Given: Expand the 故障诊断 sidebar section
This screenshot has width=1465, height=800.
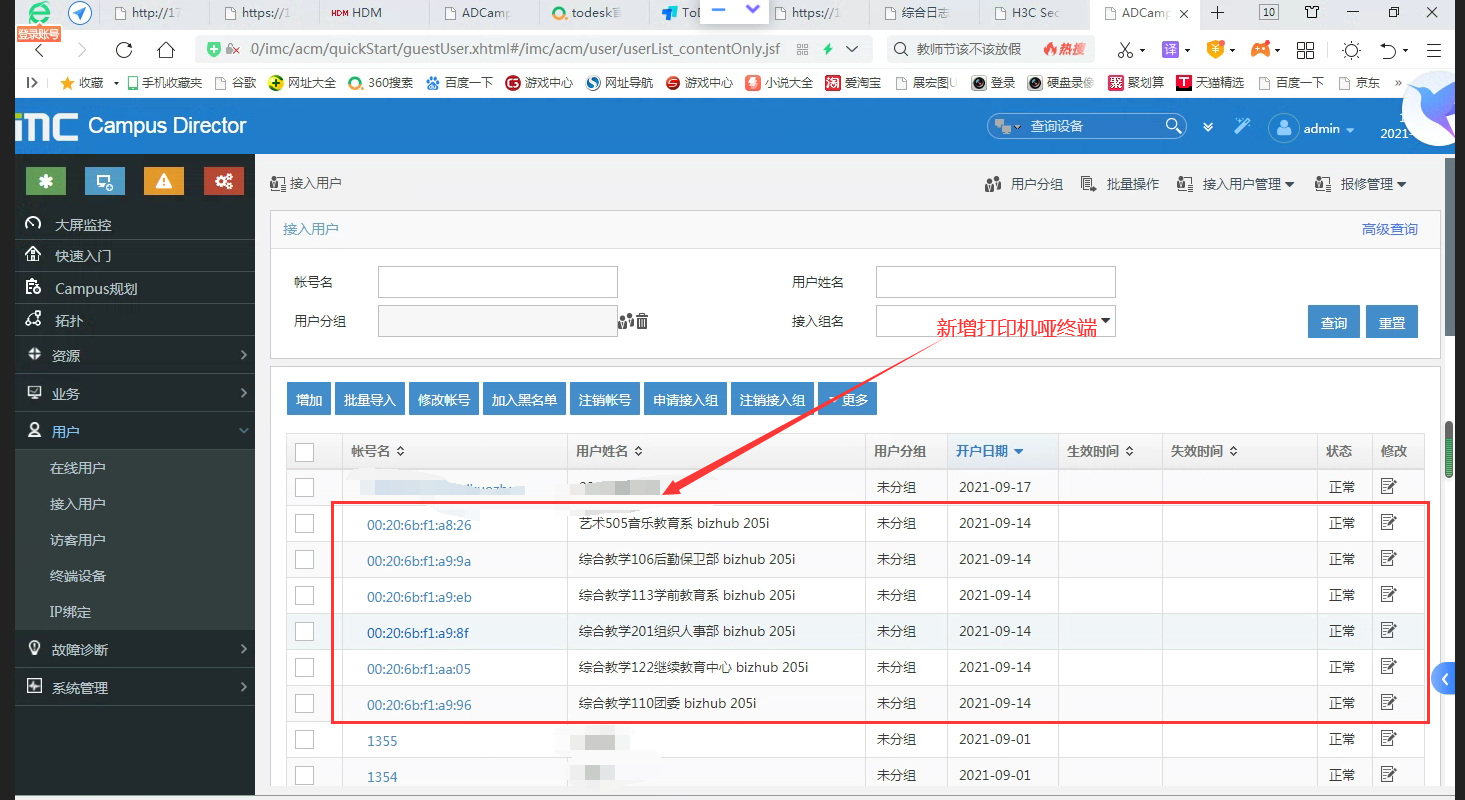Looking at the screenshot, I should [135, 649].
